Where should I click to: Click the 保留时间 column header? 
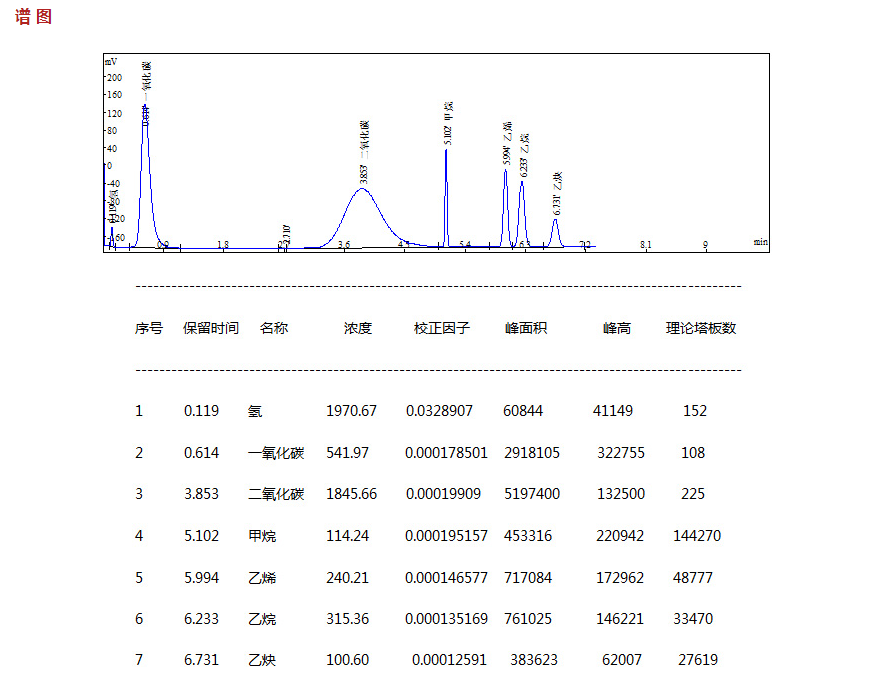click(x=211, y=328)
